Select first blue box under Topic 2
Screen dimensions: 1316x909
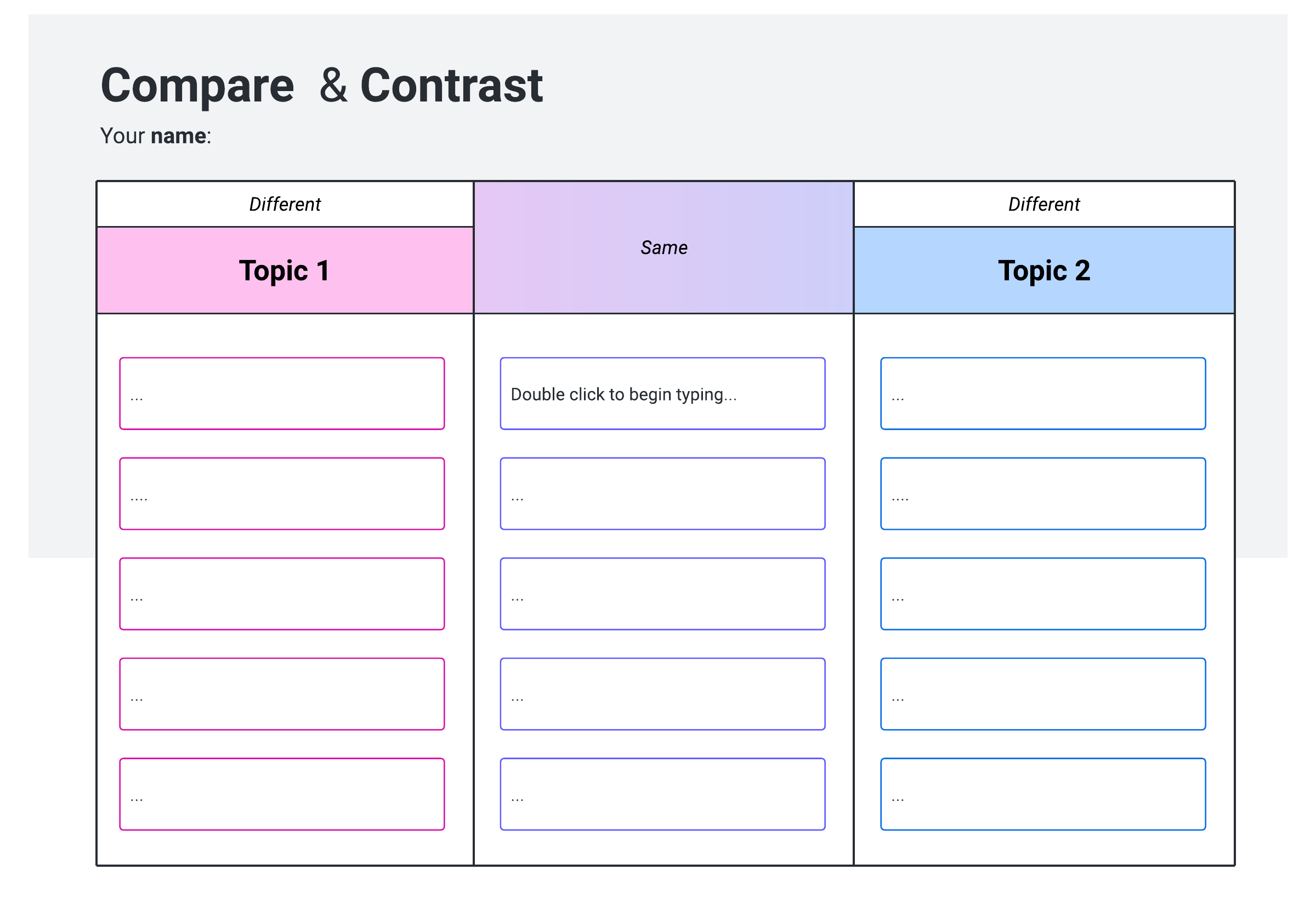[1043, 393]
